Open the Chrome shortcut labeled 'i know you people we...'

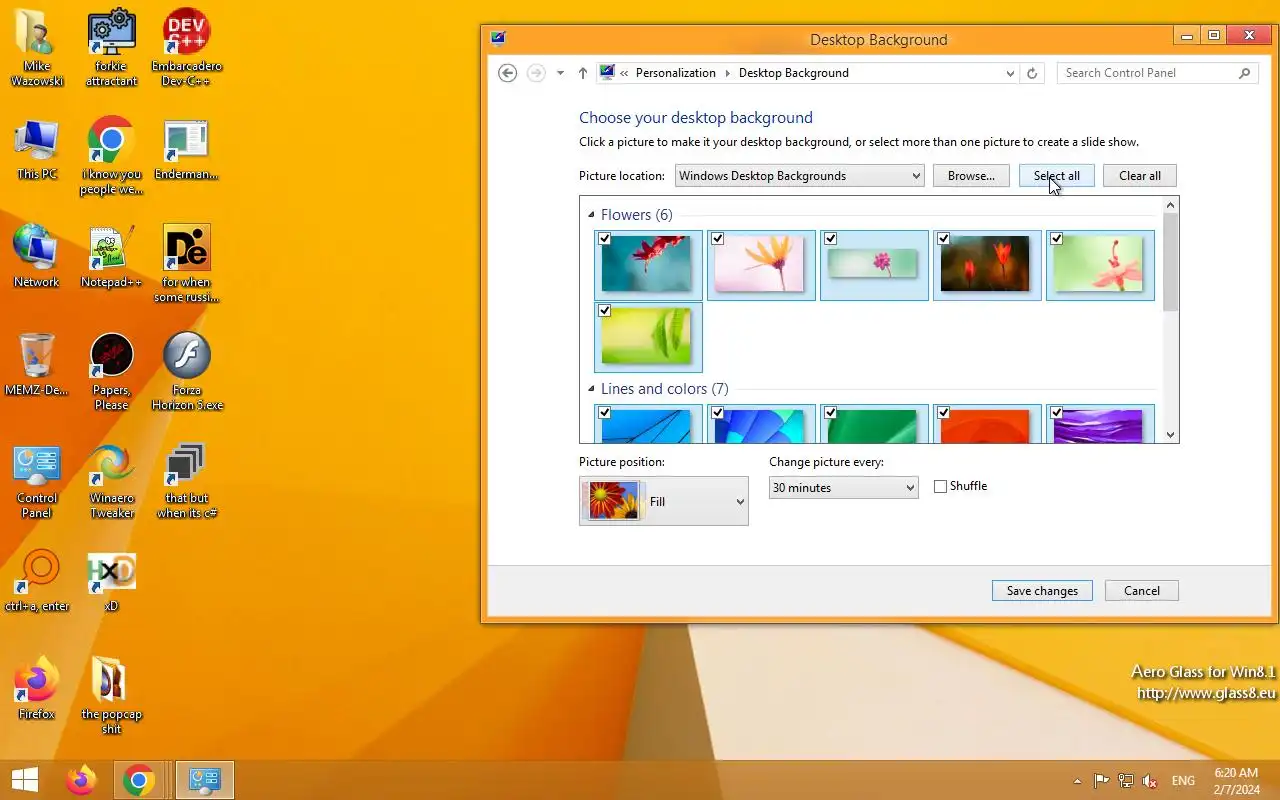coord(111,157)
